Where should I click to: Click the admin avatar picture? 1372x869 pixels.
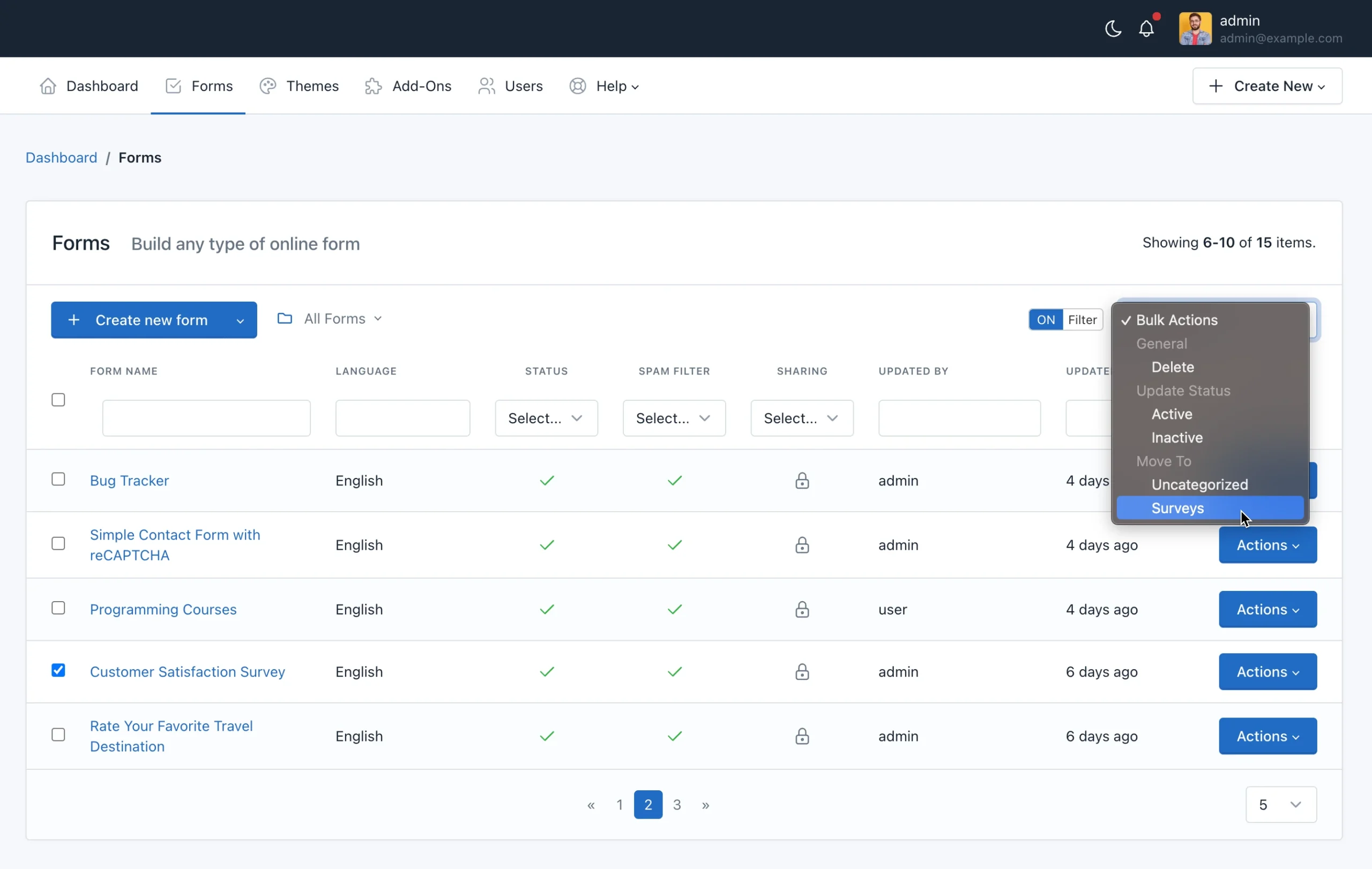[1195, 28]
